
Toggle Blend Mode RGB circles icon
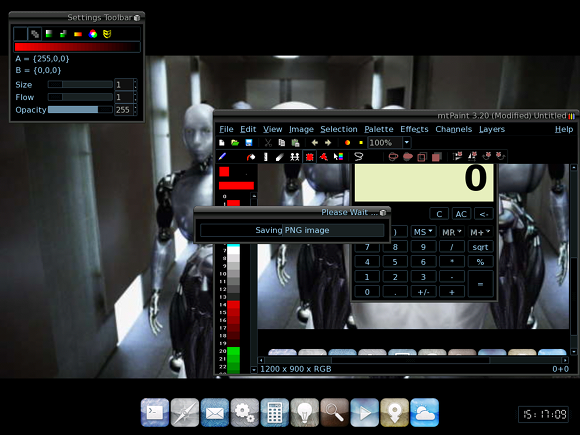[x=93, y=34]
